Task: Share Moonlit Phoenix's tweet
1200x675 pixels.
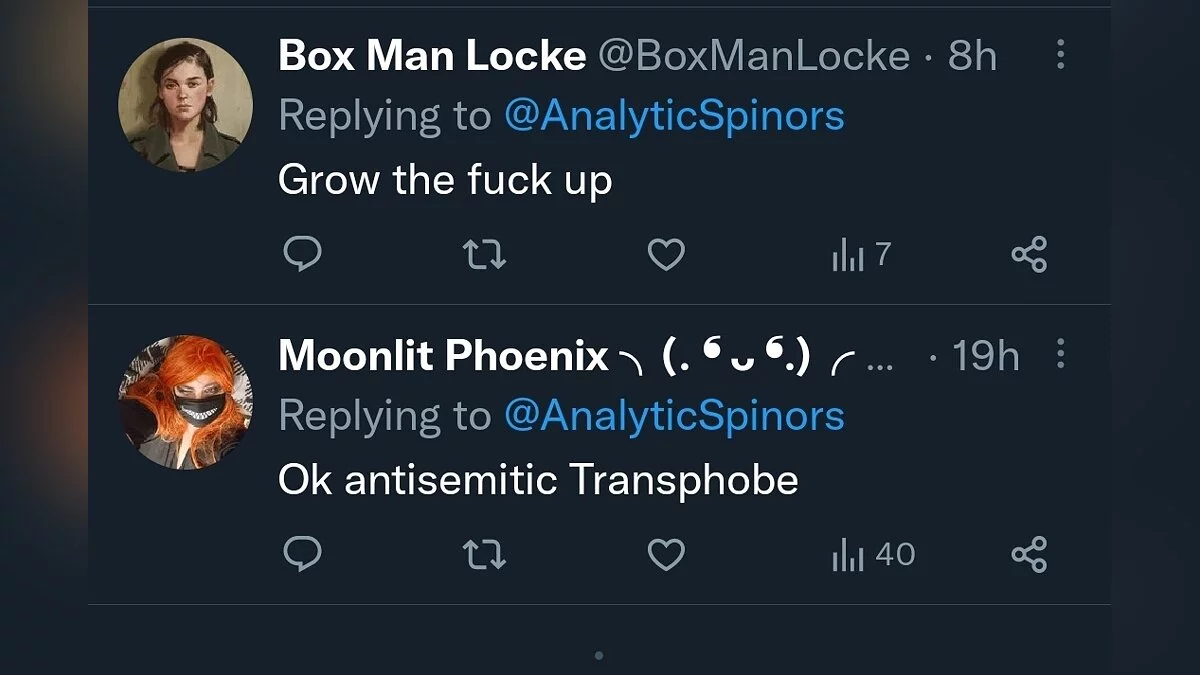Action: click(1029, 553)
